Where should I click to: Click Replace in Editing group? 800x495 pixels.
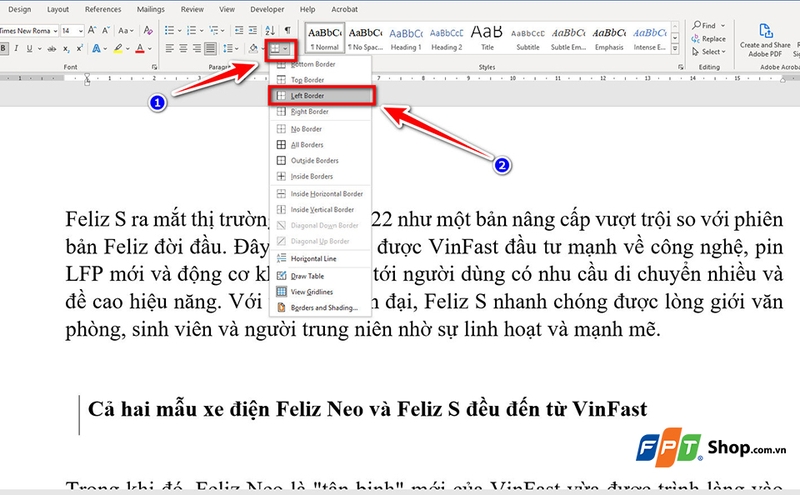[x=708, y=39]
